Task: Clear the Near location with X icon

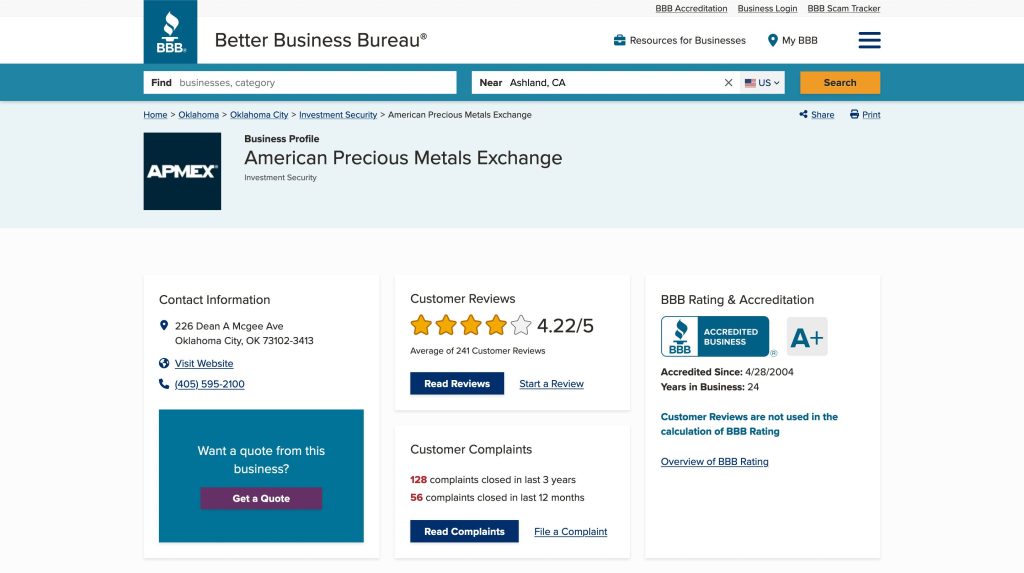Action: pos(728,83)
